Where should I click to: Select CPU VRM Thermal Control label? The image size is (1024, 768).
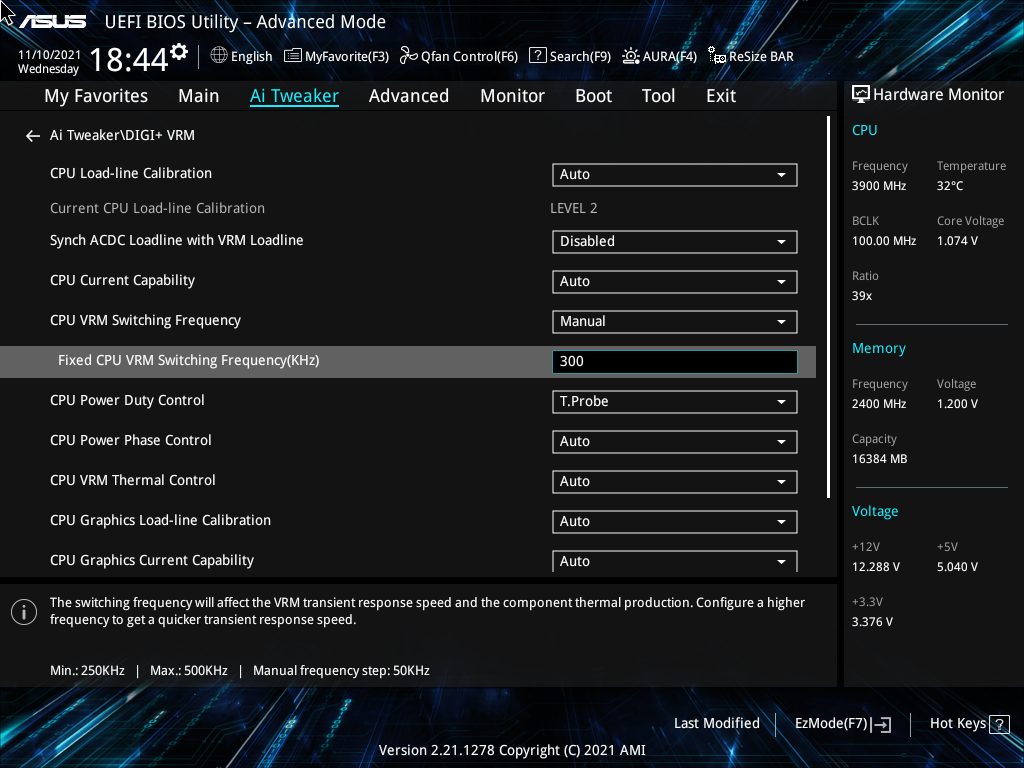coord(133,480)
